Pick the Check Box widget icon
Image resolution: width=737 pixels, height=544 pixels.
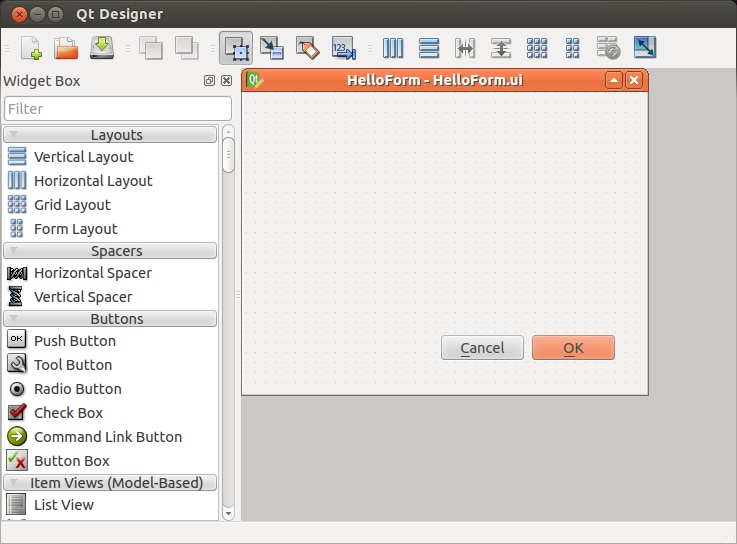[17, 412]
